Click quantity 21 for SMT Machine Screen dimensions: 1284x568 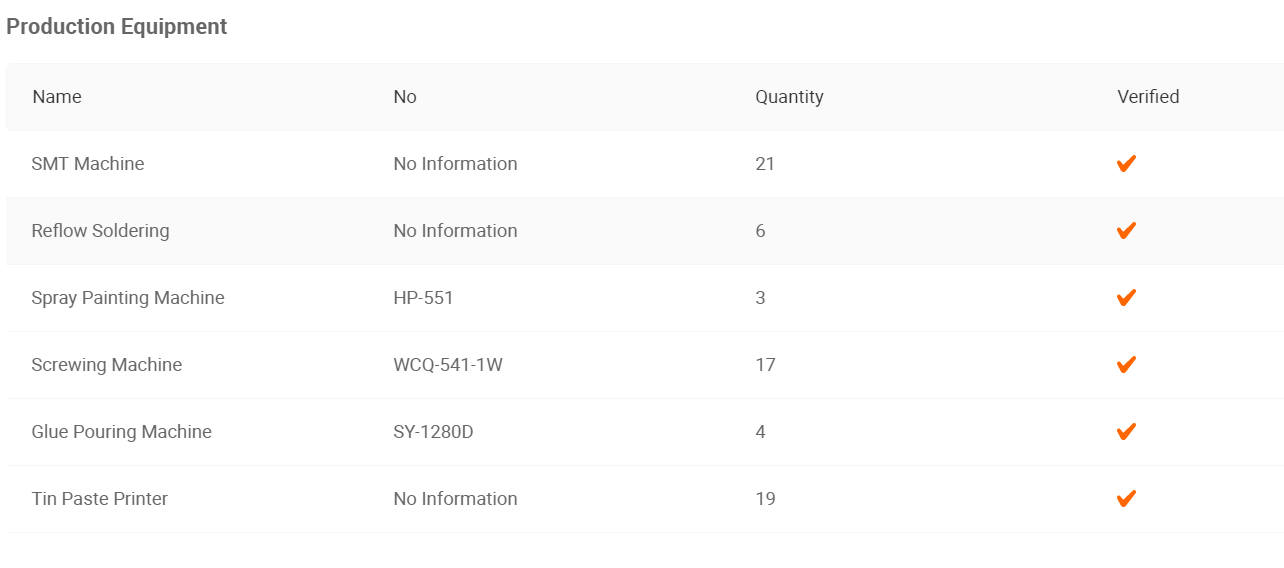point(765,164)
